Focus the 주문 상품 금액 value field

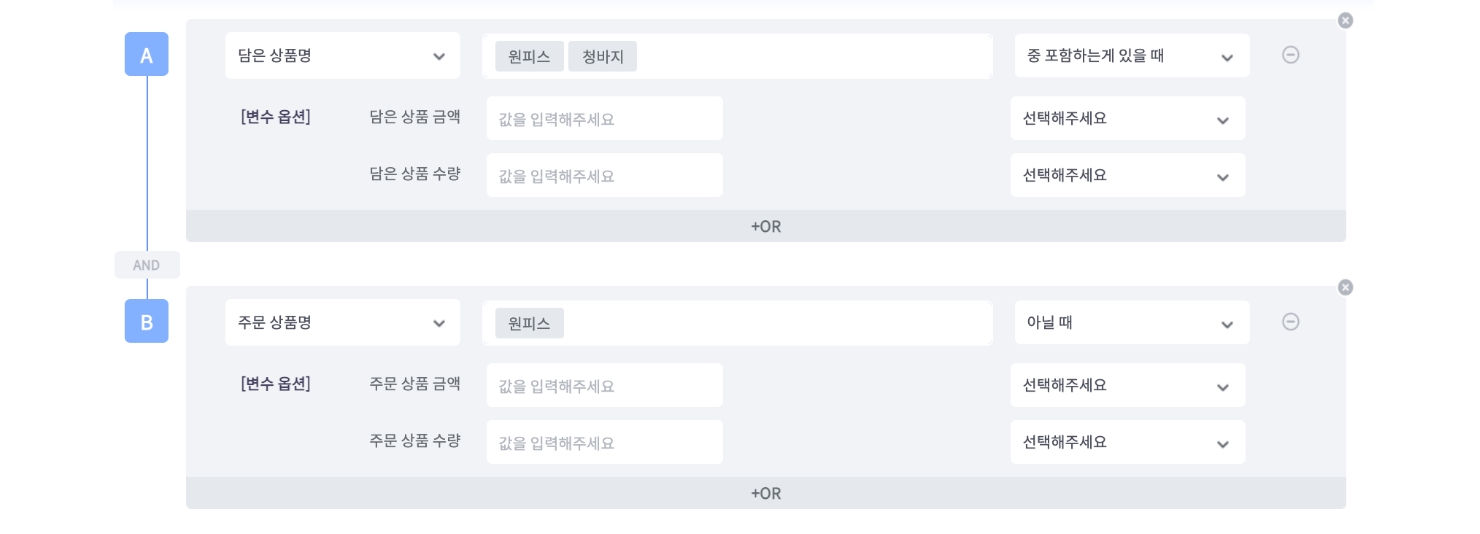coord(604,386)
